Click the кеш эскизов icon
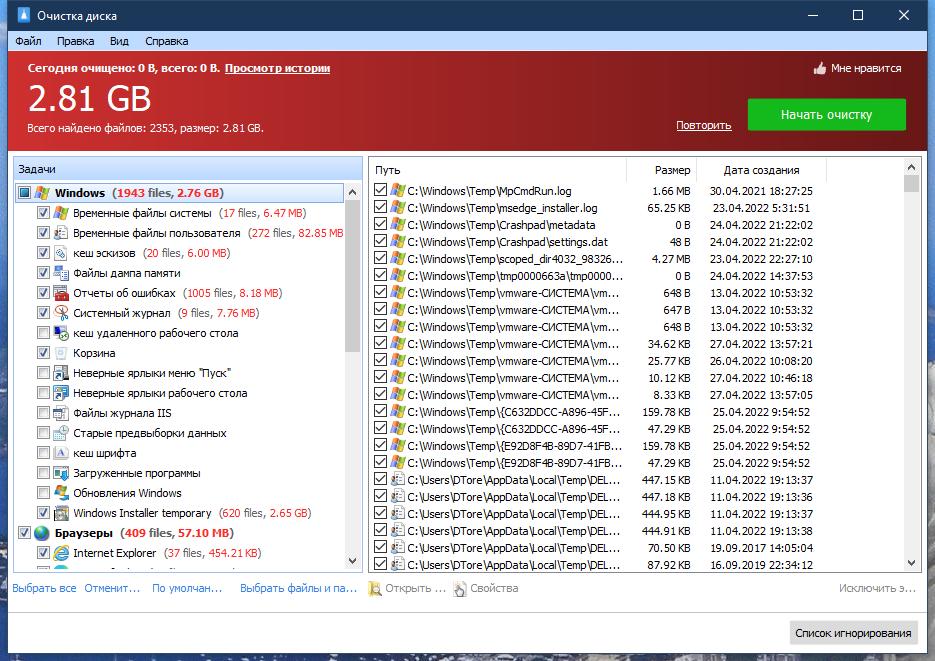The width and height of the screenshot is (935, 661). click(x=61, y=253)
